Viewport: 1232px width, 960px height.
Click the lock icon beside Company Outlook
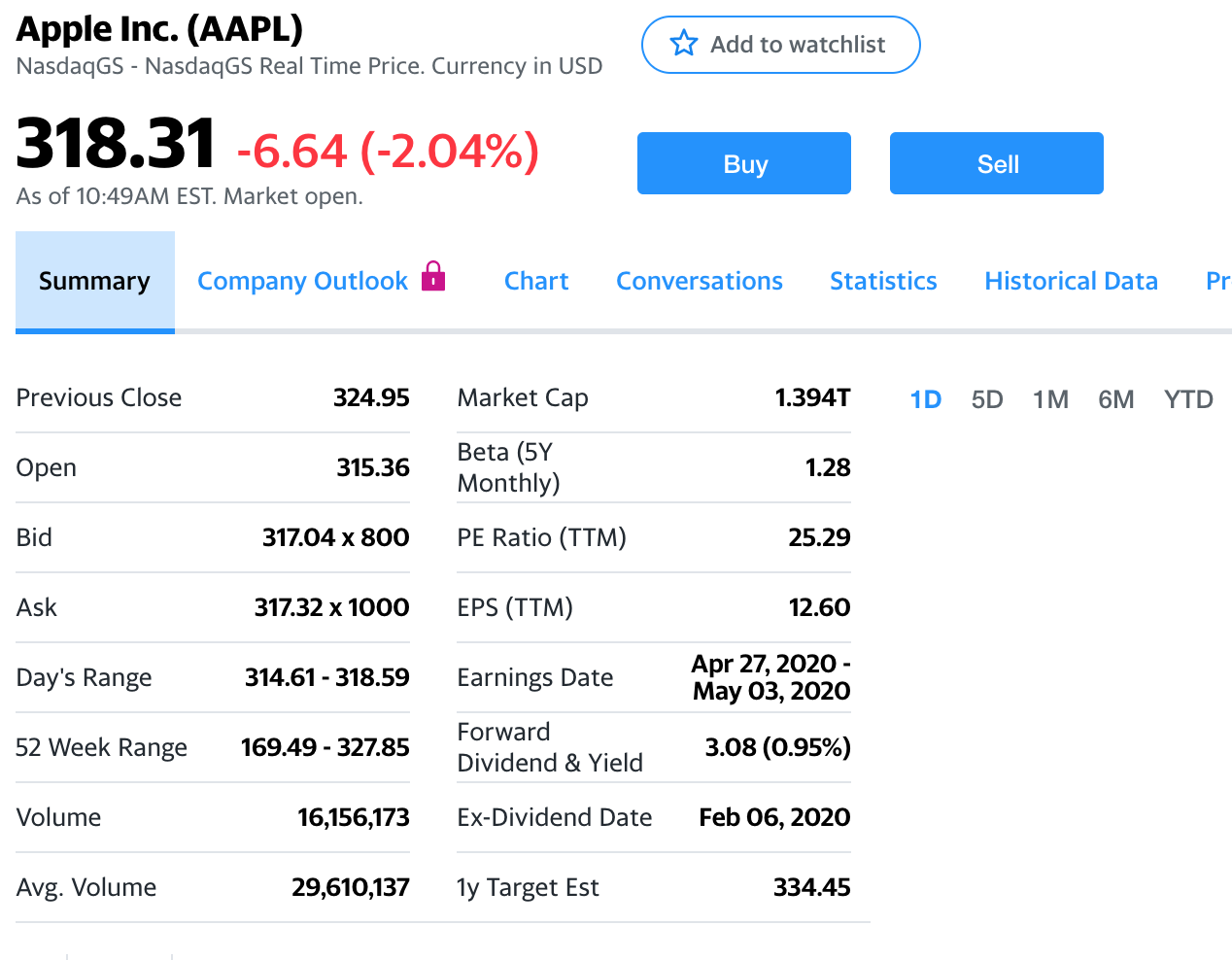(x=433, y=276)
